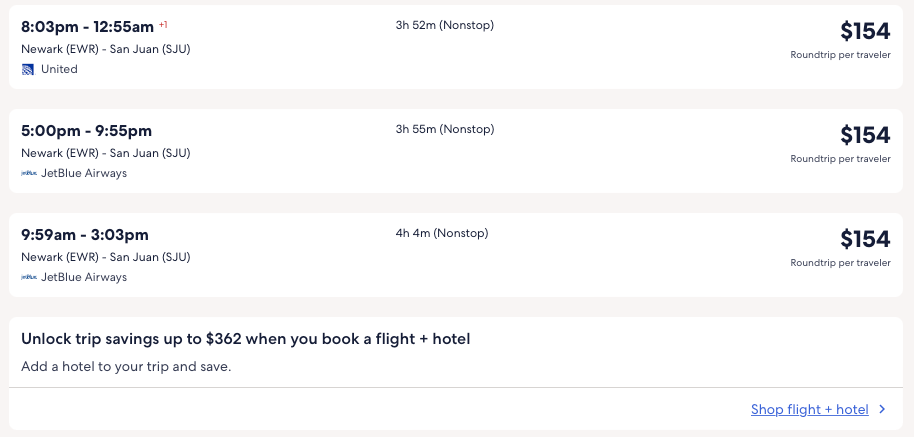Click JetBlue logo on 5:00pm flight
Screen dimensions: 914x437
[29, 173]
